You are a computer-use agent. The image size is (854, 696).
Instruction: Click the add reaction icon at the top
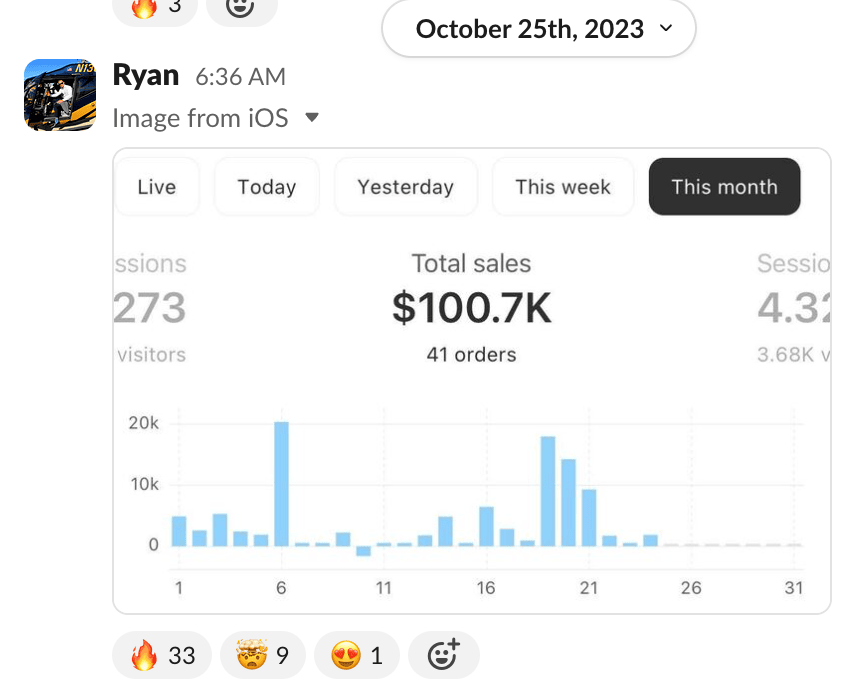[x=241, y=8]
